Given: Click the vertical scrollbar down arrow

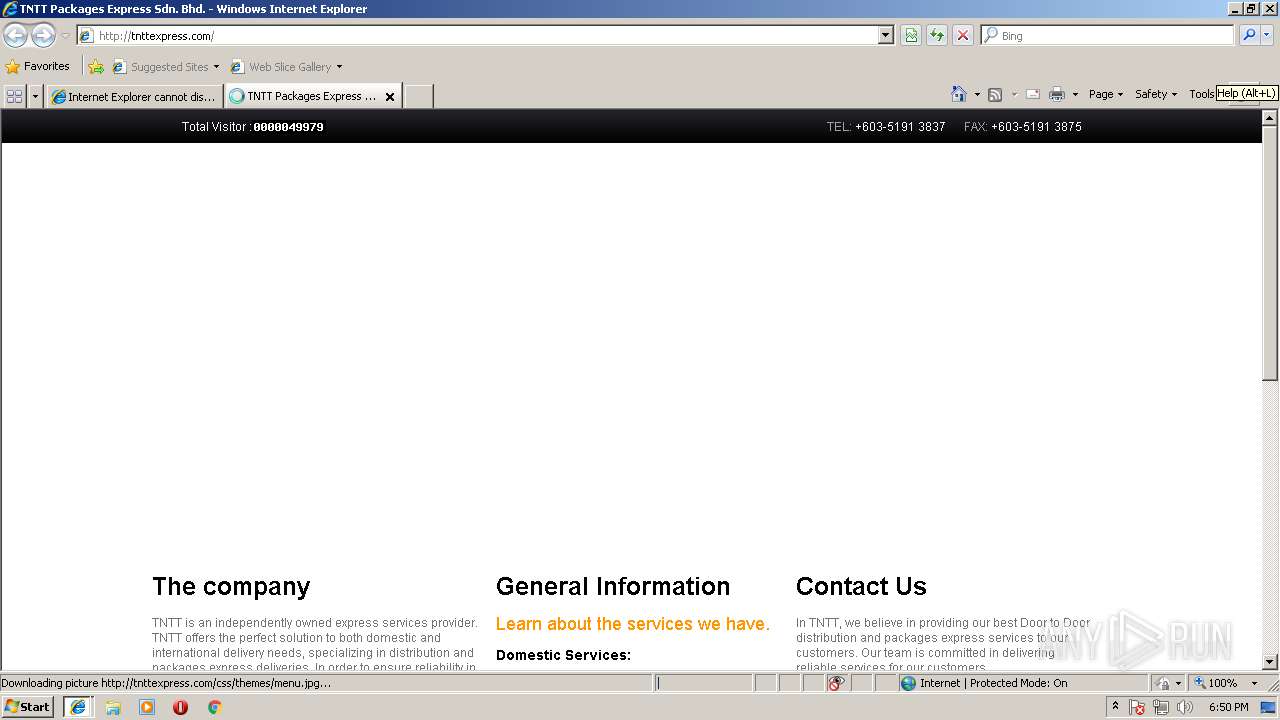Looking at the screenshot, I should [x=1270, y=662].
